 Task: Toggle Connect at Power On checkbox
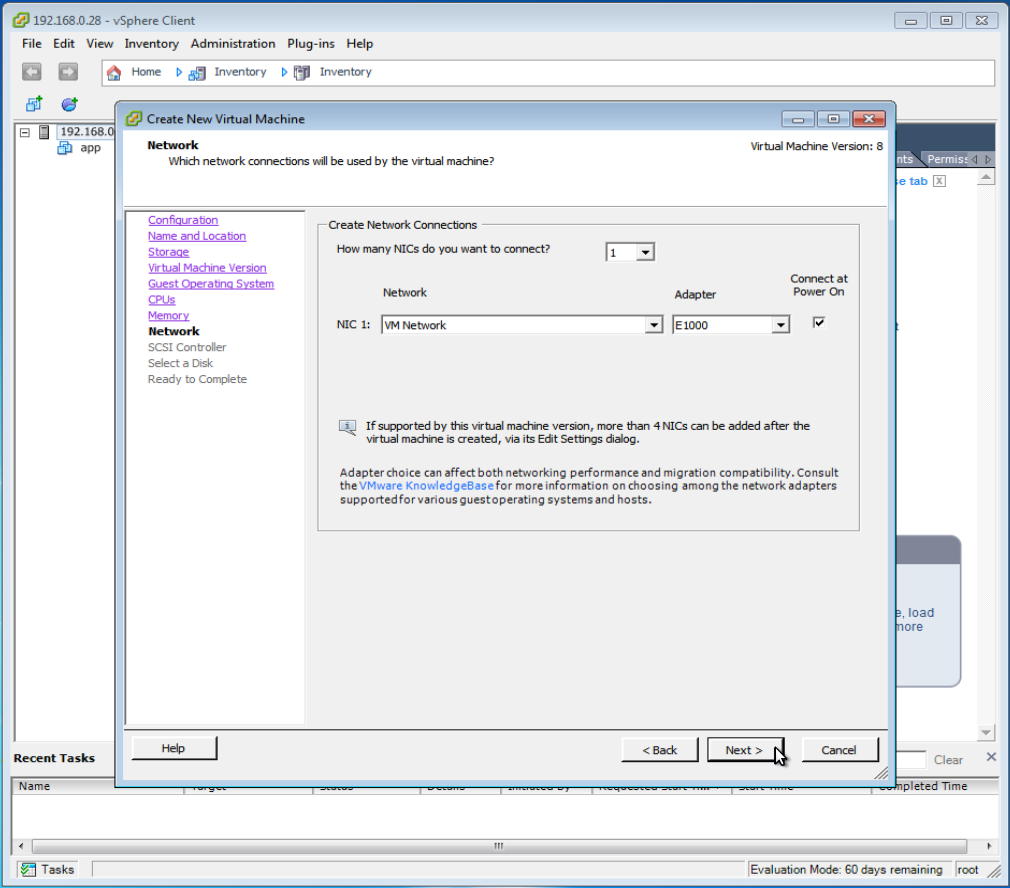pyautogui.click(x=819, y=323)
